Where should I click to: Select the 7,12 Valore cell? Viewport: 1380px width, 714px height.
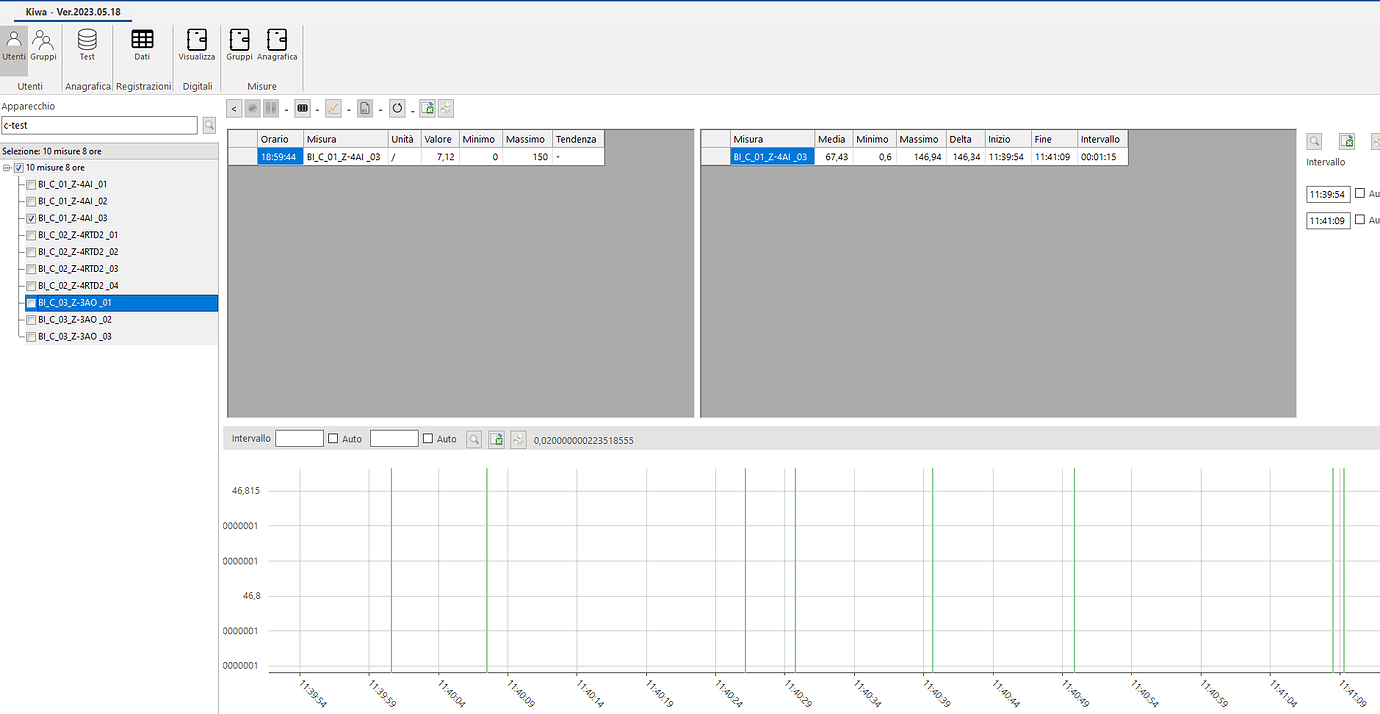coord(440,157)
